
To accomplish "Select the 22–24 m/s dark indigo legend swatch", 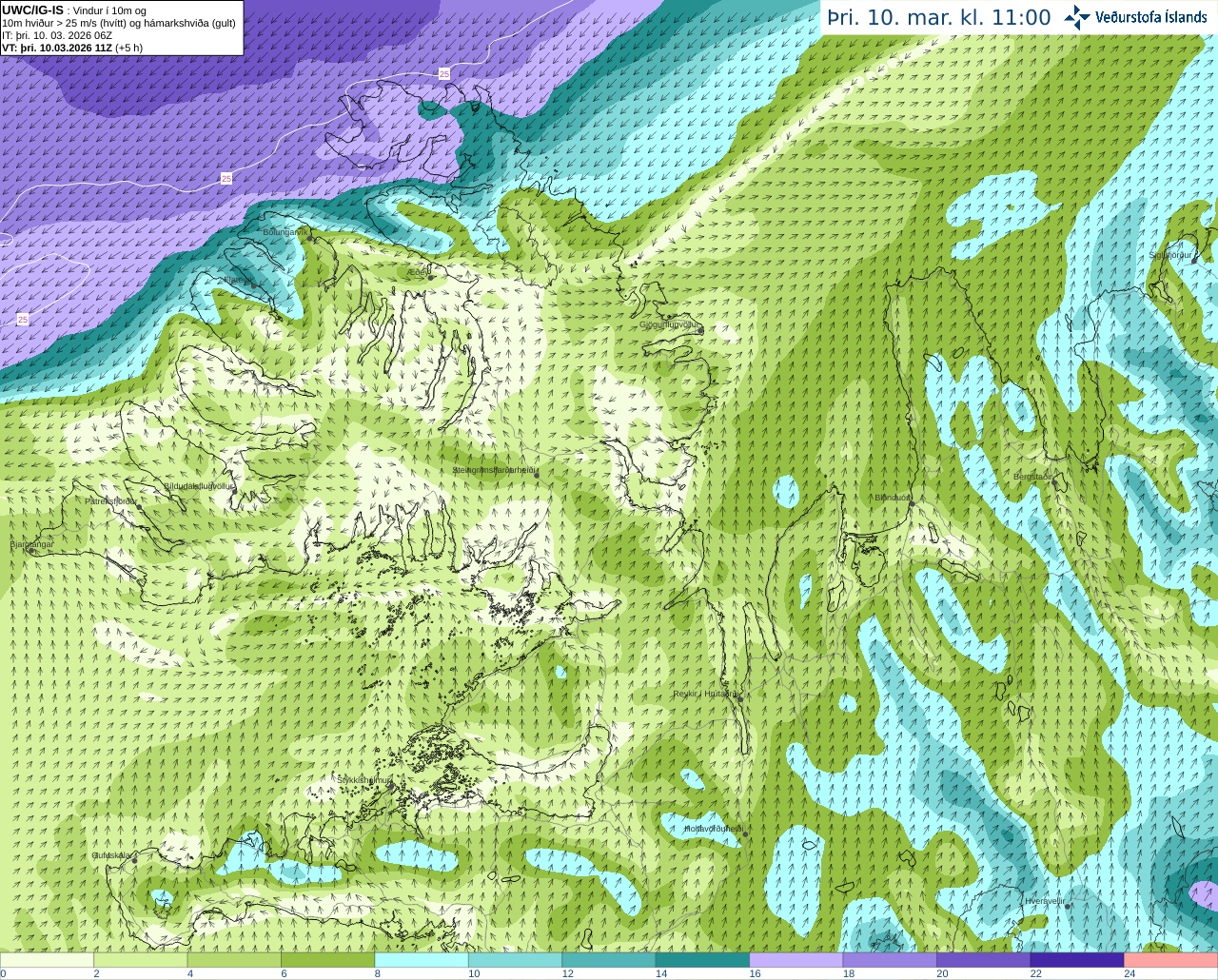I will point(1077,960).
